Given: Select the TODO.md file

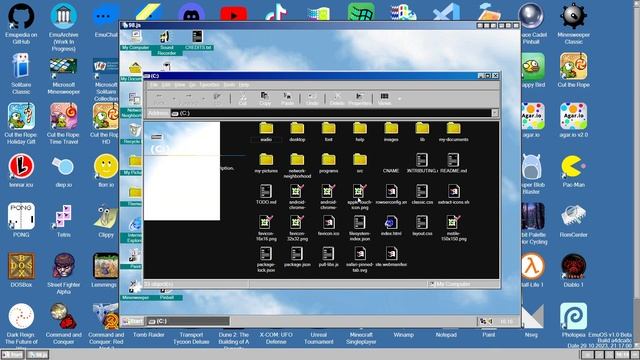Looking at the screenshot, I should pyautogui.click(x=266, y=195).
